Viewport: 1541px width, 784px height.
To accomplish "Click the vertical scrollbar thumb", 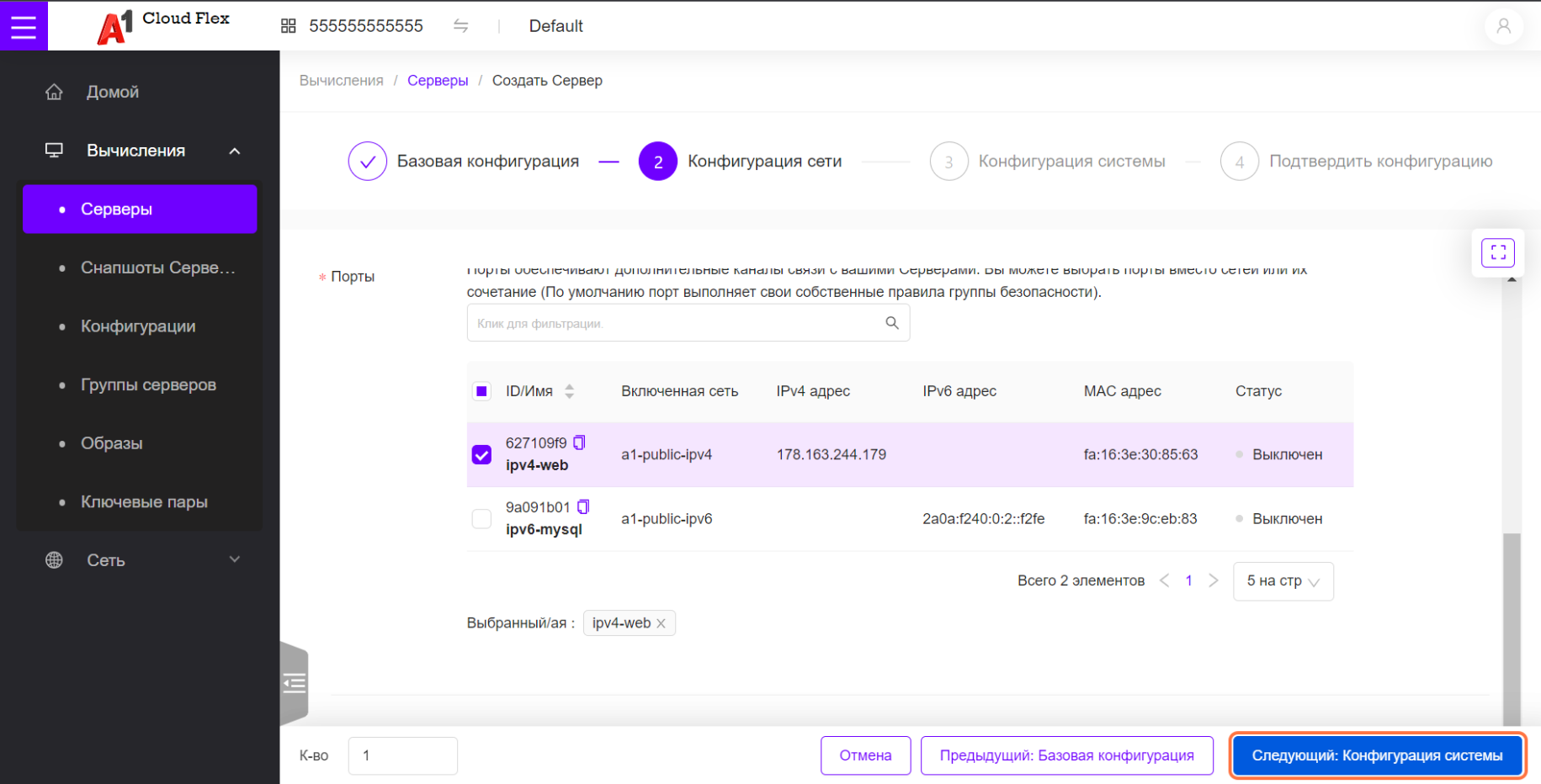I will click(x=1512, y=628).
